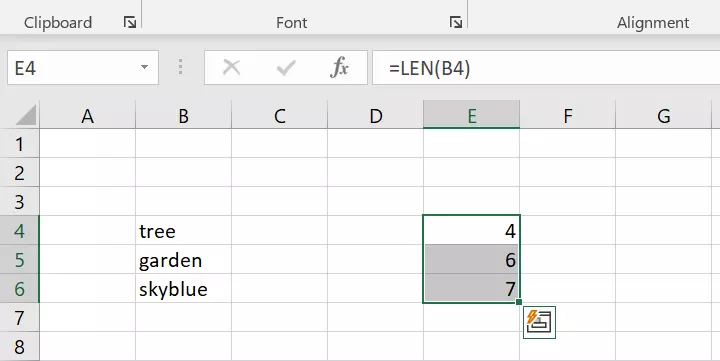Select column B header
The height and width of the screenshot is (361, 720).
pyautogui.click(x=184, y=115)
